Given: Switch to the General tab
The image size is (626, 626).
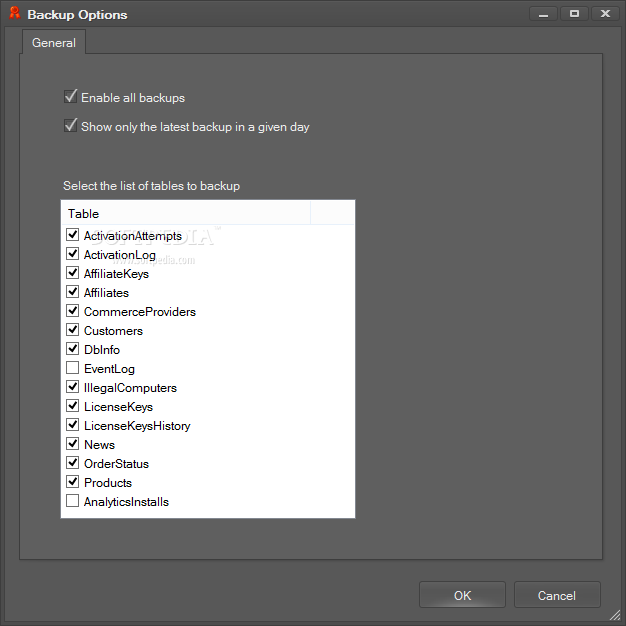Looking at the screenshot, I should (x=53, y=42).
